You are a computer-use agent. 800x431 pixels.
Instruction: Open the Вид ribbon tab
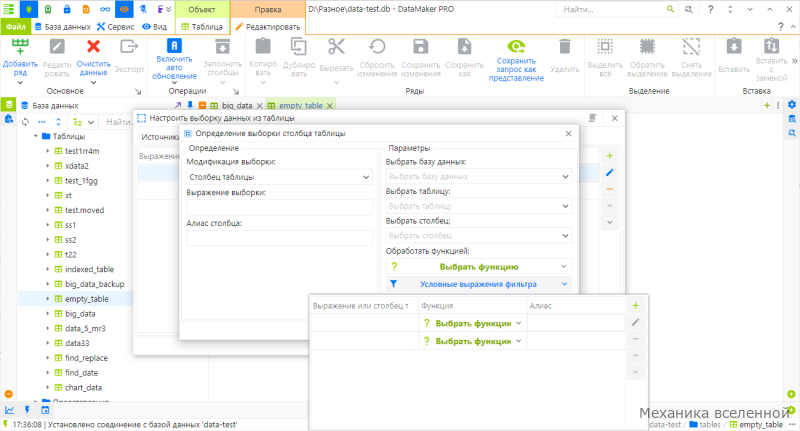pos(155,27)
